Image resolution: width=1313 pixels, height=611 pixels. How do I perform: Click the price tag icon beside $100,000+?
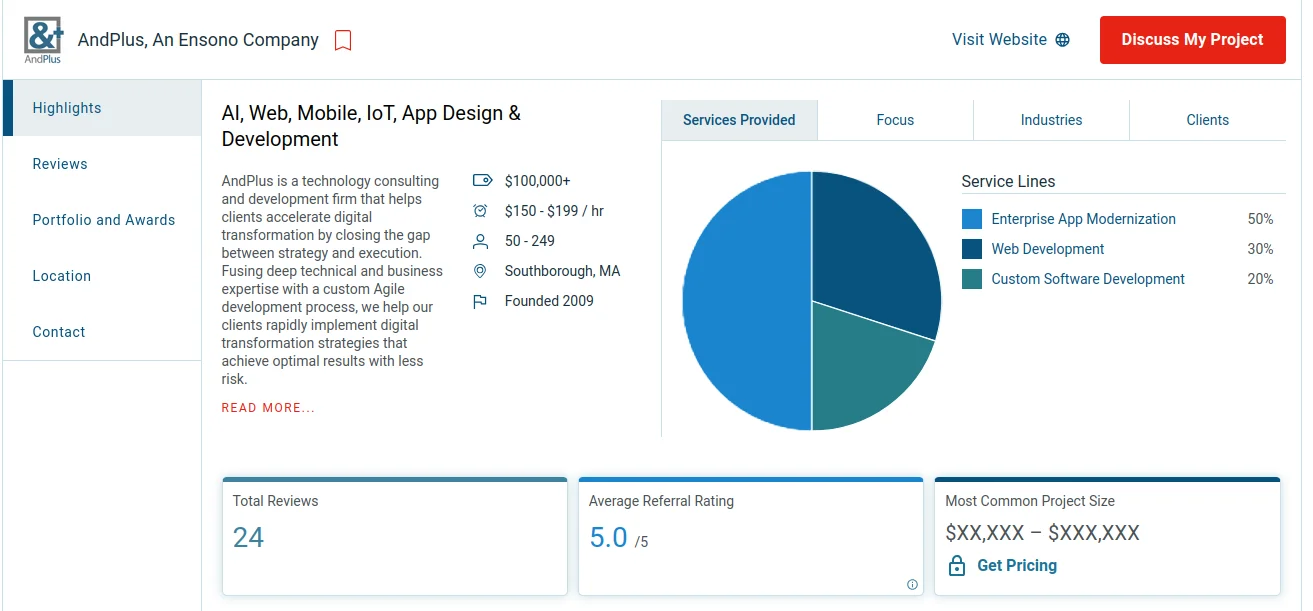[482, 181]
